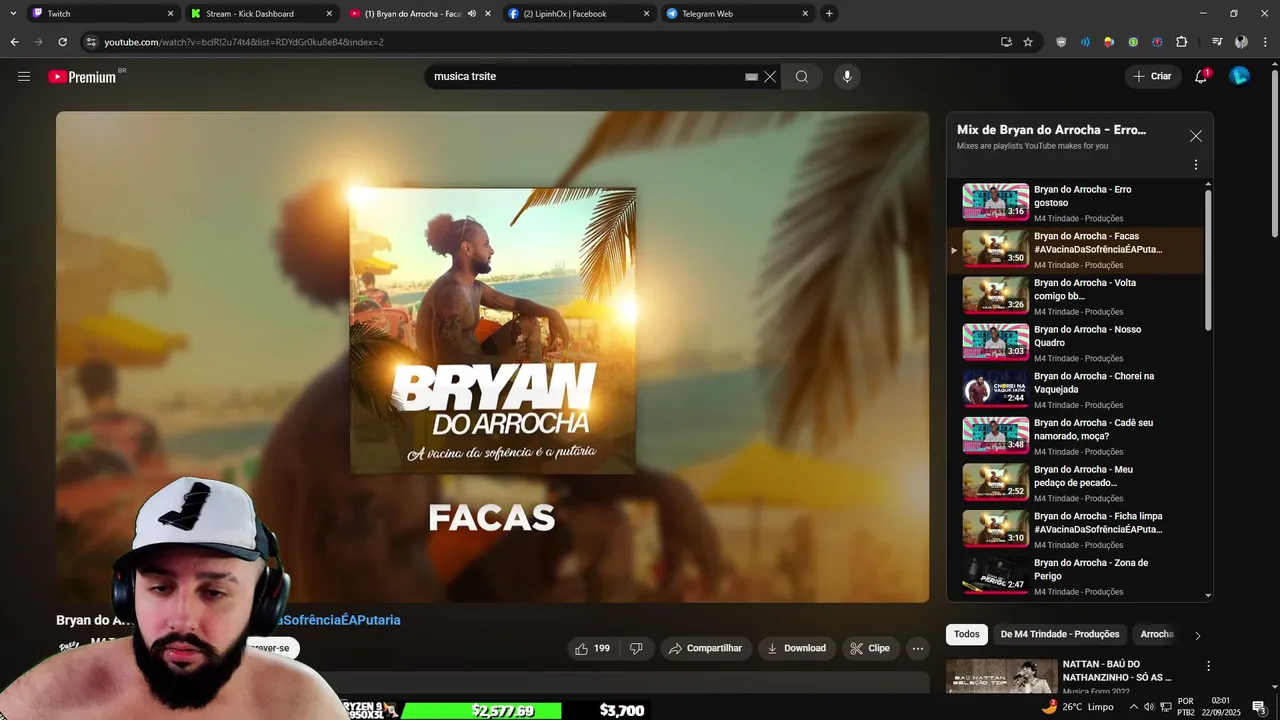Screen dimensions: 1280x720
Task: Open notifications bell
Action: click(1201, 76)
